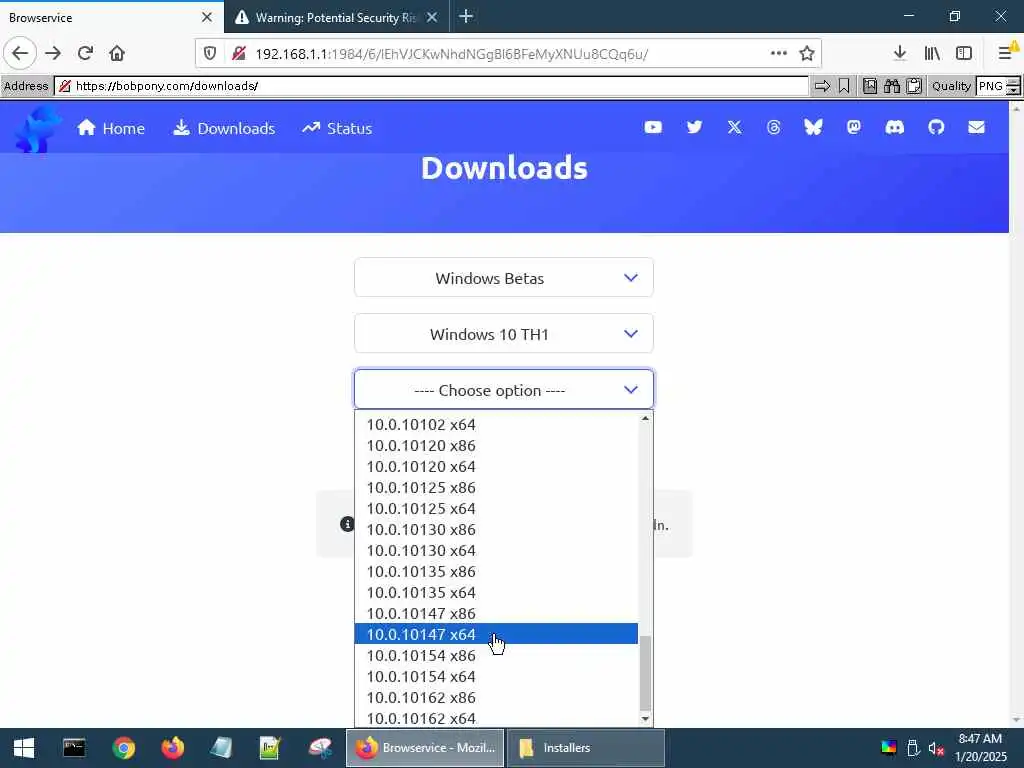This screenshot has width=1024, height=768.
Task: Click dropdown list scroll down arrow
Action: [x=645, y=718]
